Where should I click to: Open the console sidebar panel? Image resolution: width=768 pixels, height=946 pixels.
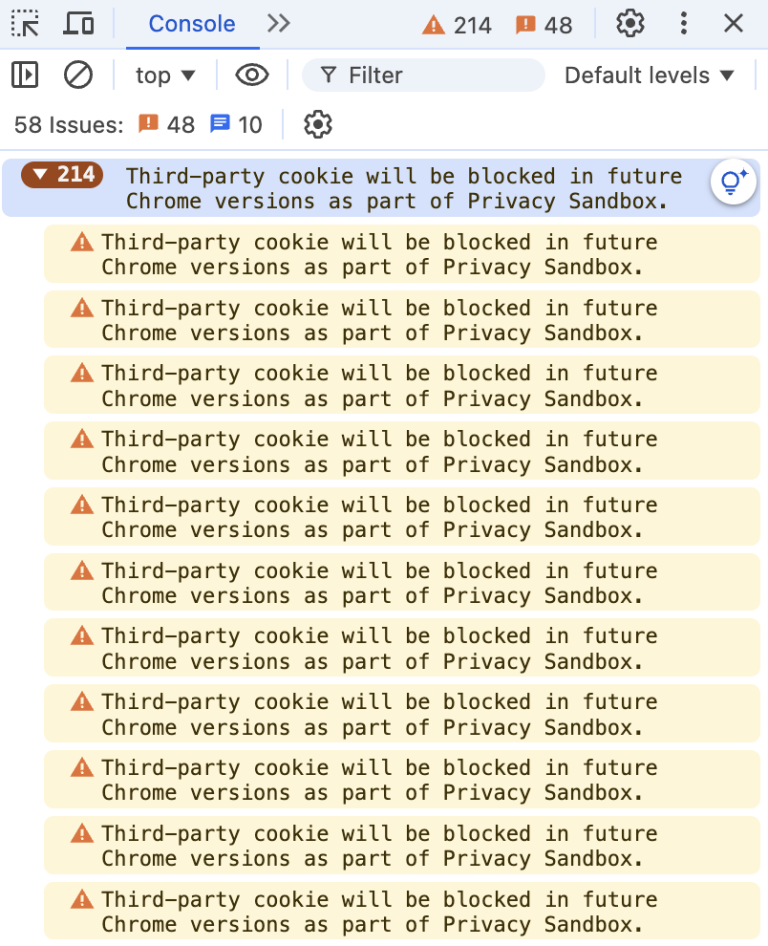(25, 74)
